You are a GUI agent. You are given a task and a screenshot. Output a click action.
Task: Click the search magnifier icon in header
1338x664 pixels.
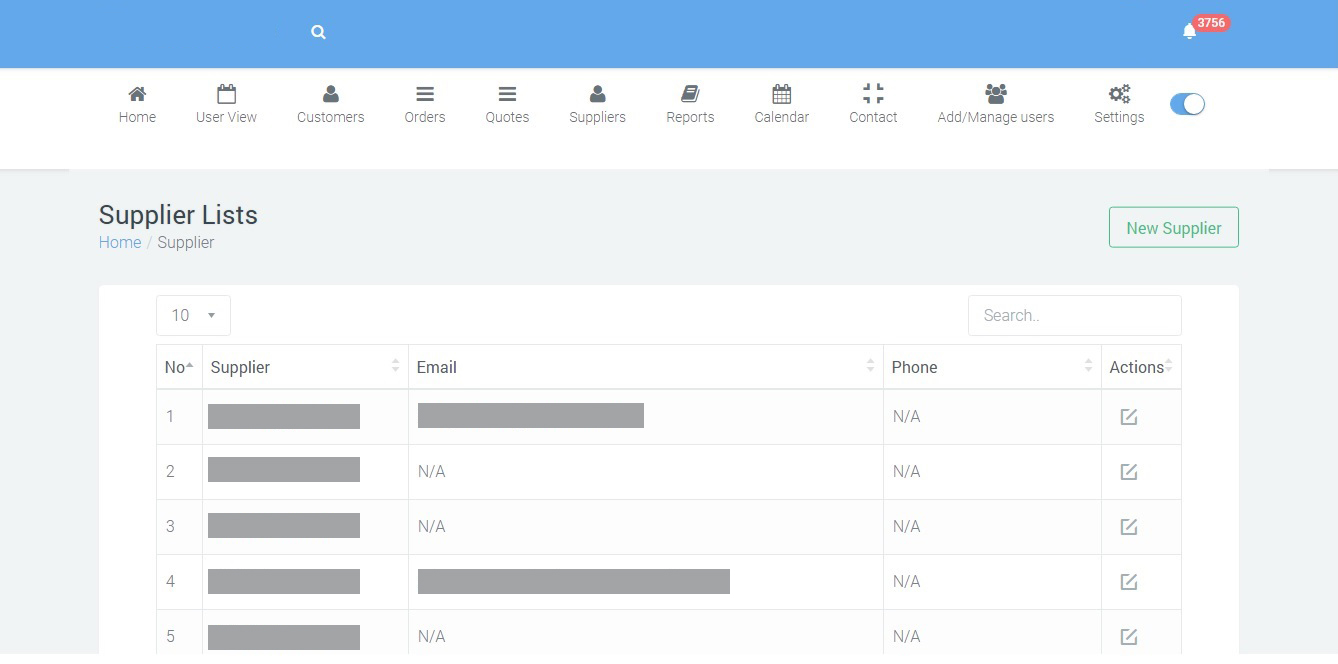coord(318,32)
